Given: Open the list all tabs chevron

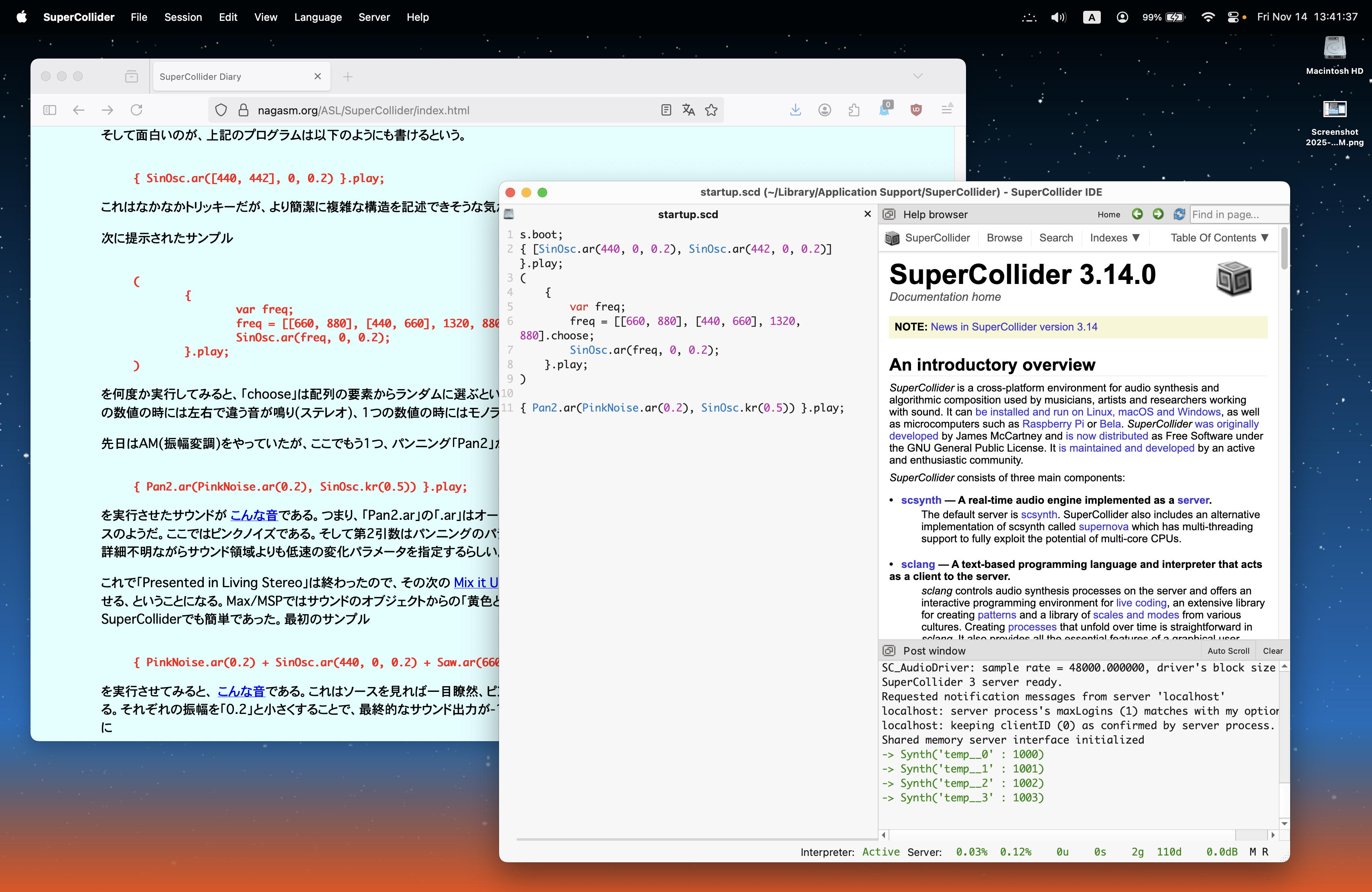Looking at the screenshot, I should [918, 76].
